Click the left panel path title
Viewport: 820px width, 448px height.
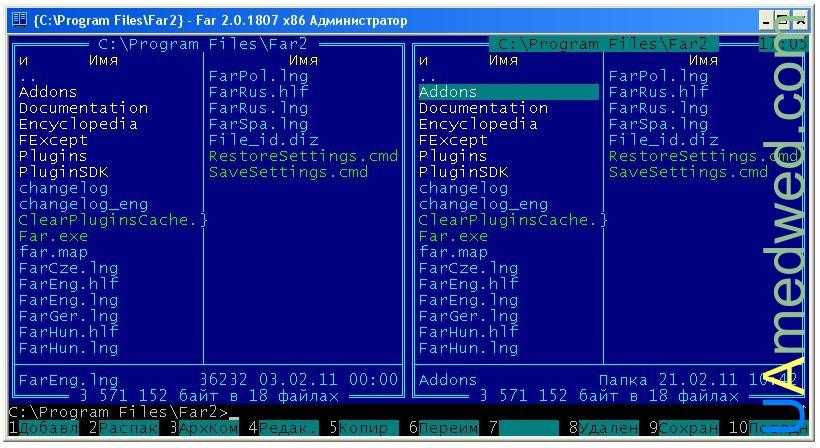[x=203, y=44]
